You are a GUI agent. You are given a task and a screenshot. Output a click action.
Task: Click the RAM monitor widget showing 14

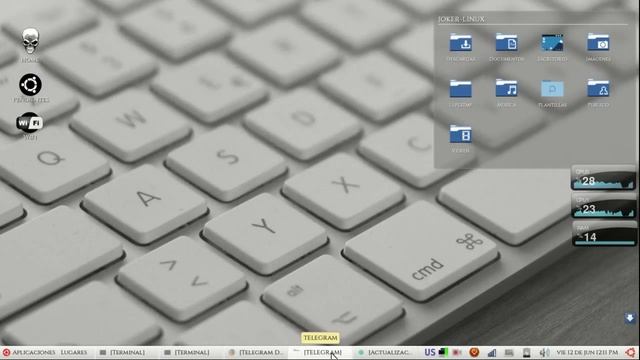tap(604, 234)
